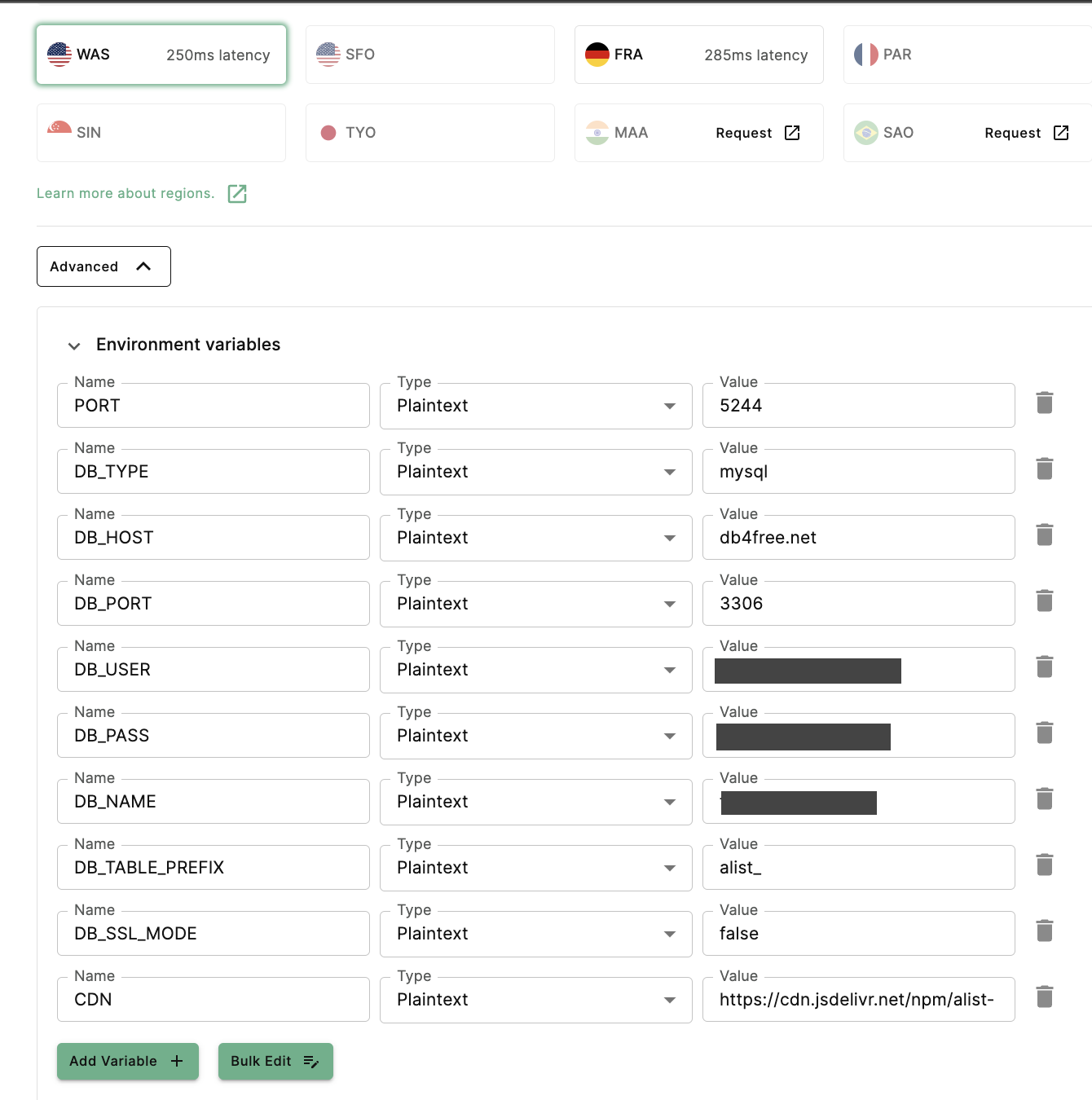Remove the DB_PASS variable via trash icon
The width and height of the screenshot is (1092, 1100).
tap(1044, 733)
